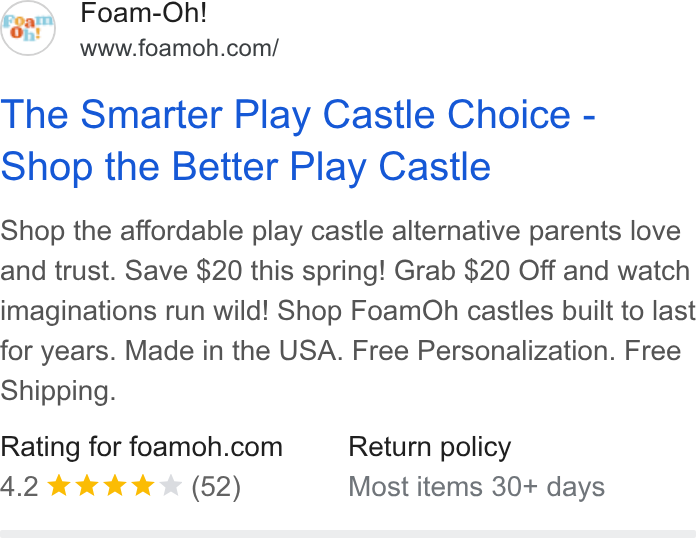Select the "Most items 30+ days" text

(476, 487)
